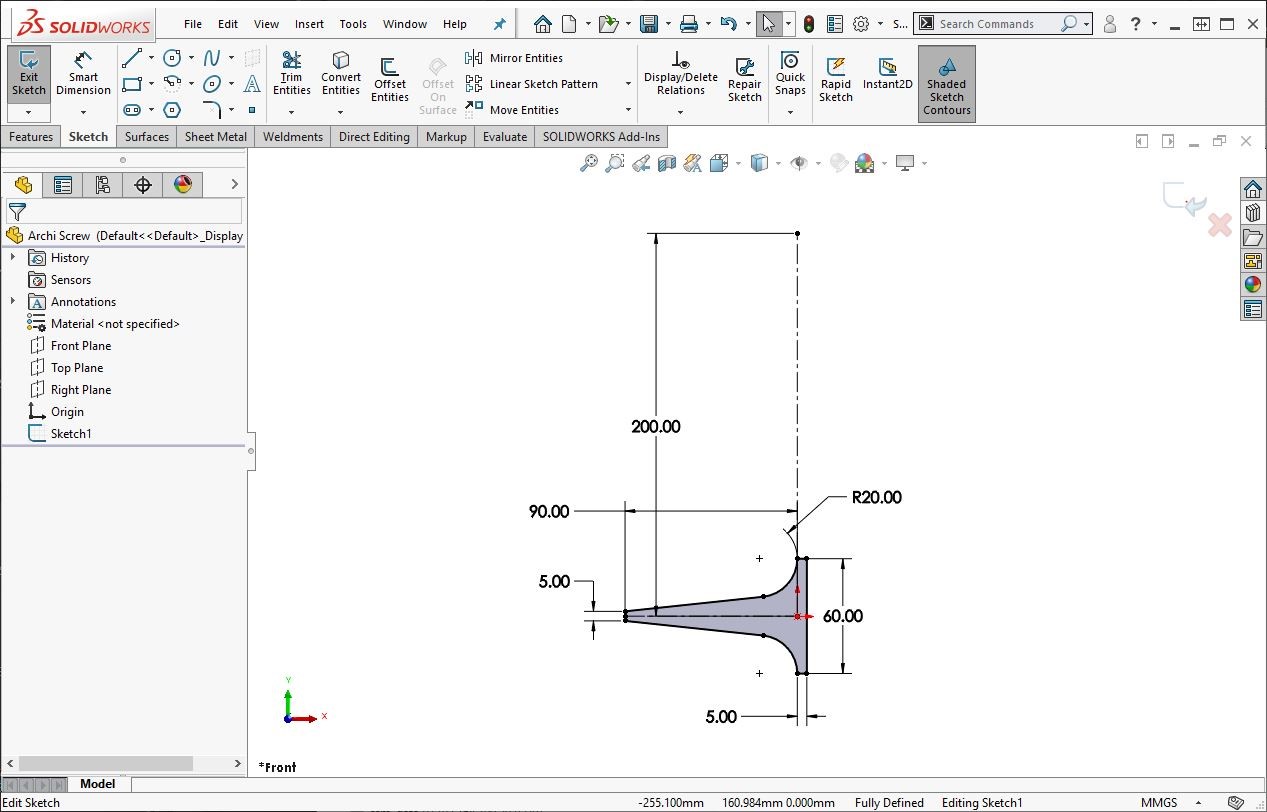Click the Trim Entities tool
The height and width of the screenshot is (812, 1267).
click(x=291, y=72)
